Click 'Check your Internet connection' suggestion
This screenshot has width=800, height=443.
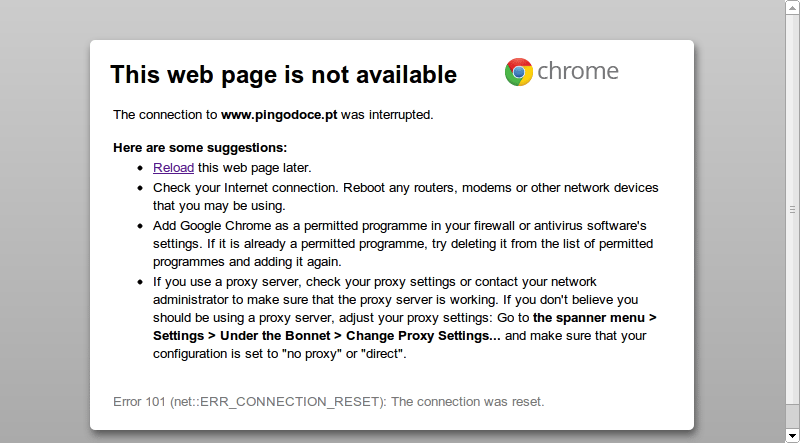tap(245, 188)
